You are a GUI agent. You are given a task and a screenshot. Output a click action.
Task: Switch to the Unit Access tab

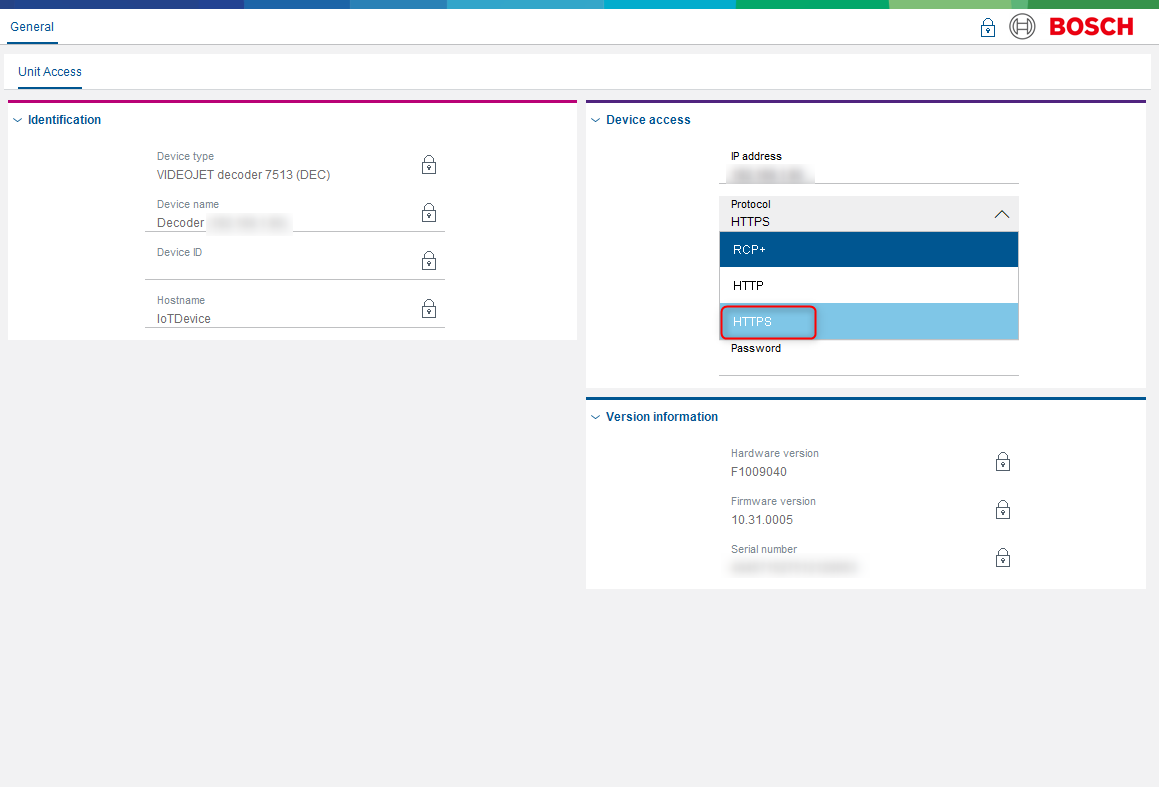tap(50, 72)
